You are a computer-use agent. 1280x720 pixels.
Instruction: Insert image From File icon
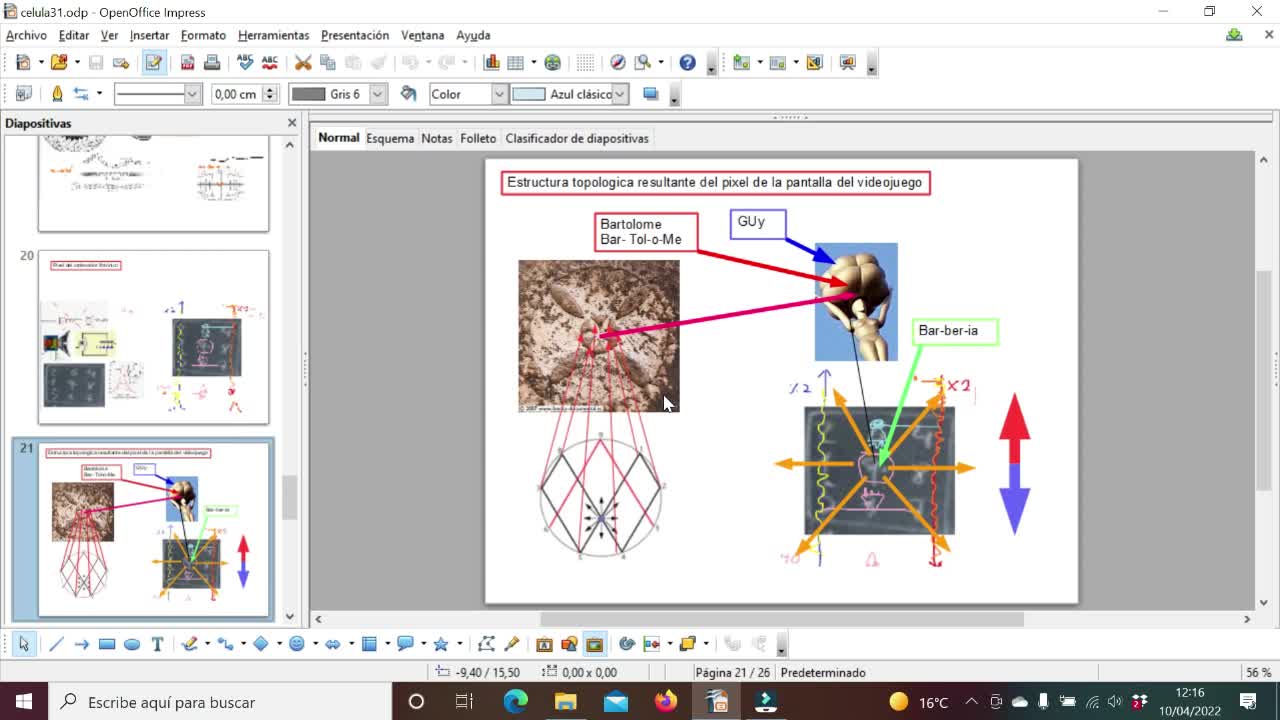pyautogui.click(x=569, y=644)
